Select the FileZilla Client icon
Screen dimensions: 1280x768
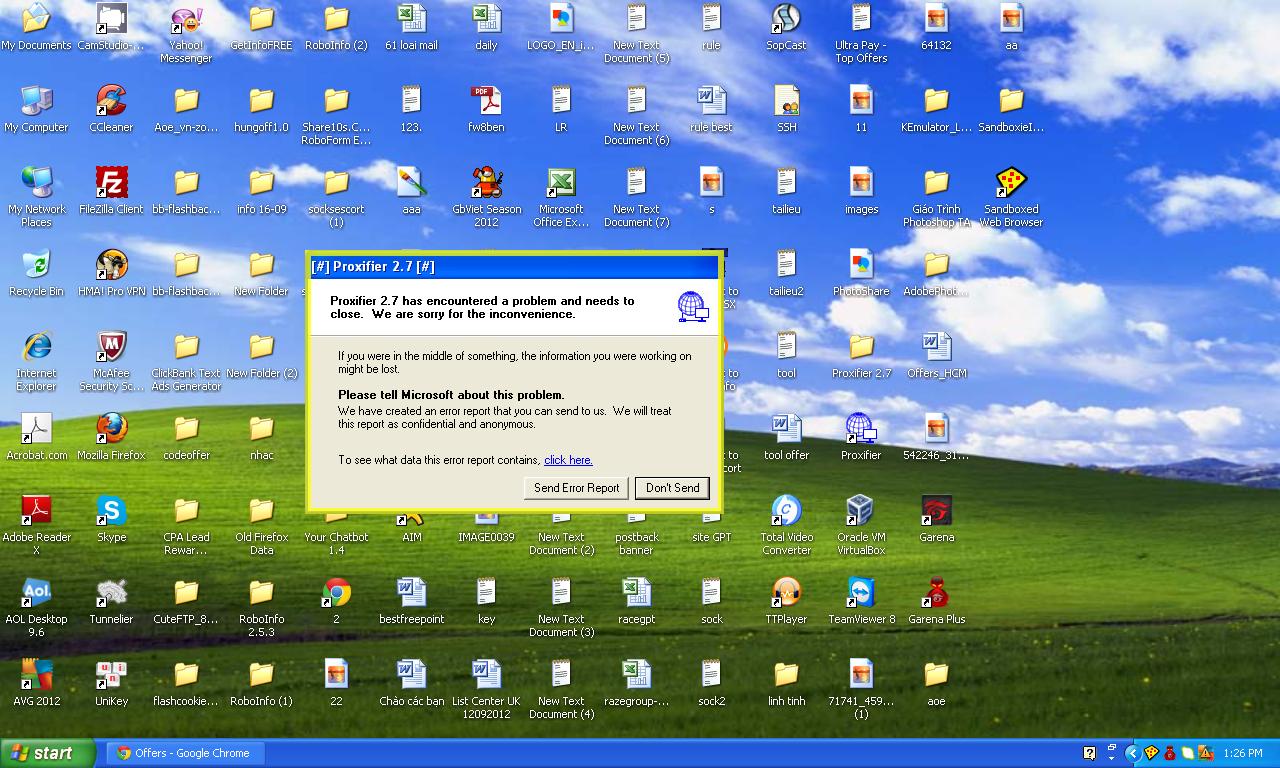coord(111,191)
